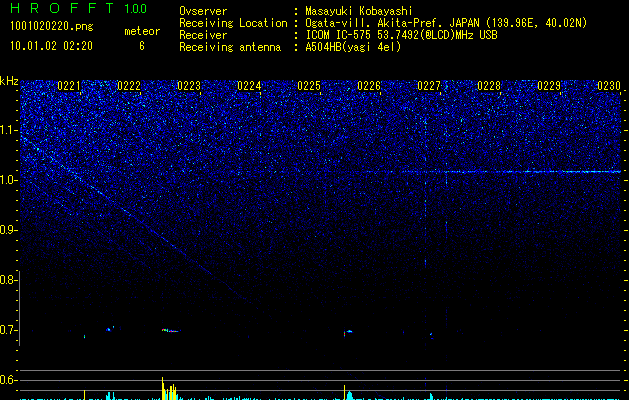629x400 pixels.
Task: Click the meteor echo just before 0226 at 0.7 kHz
Action: tap(348, 332)
